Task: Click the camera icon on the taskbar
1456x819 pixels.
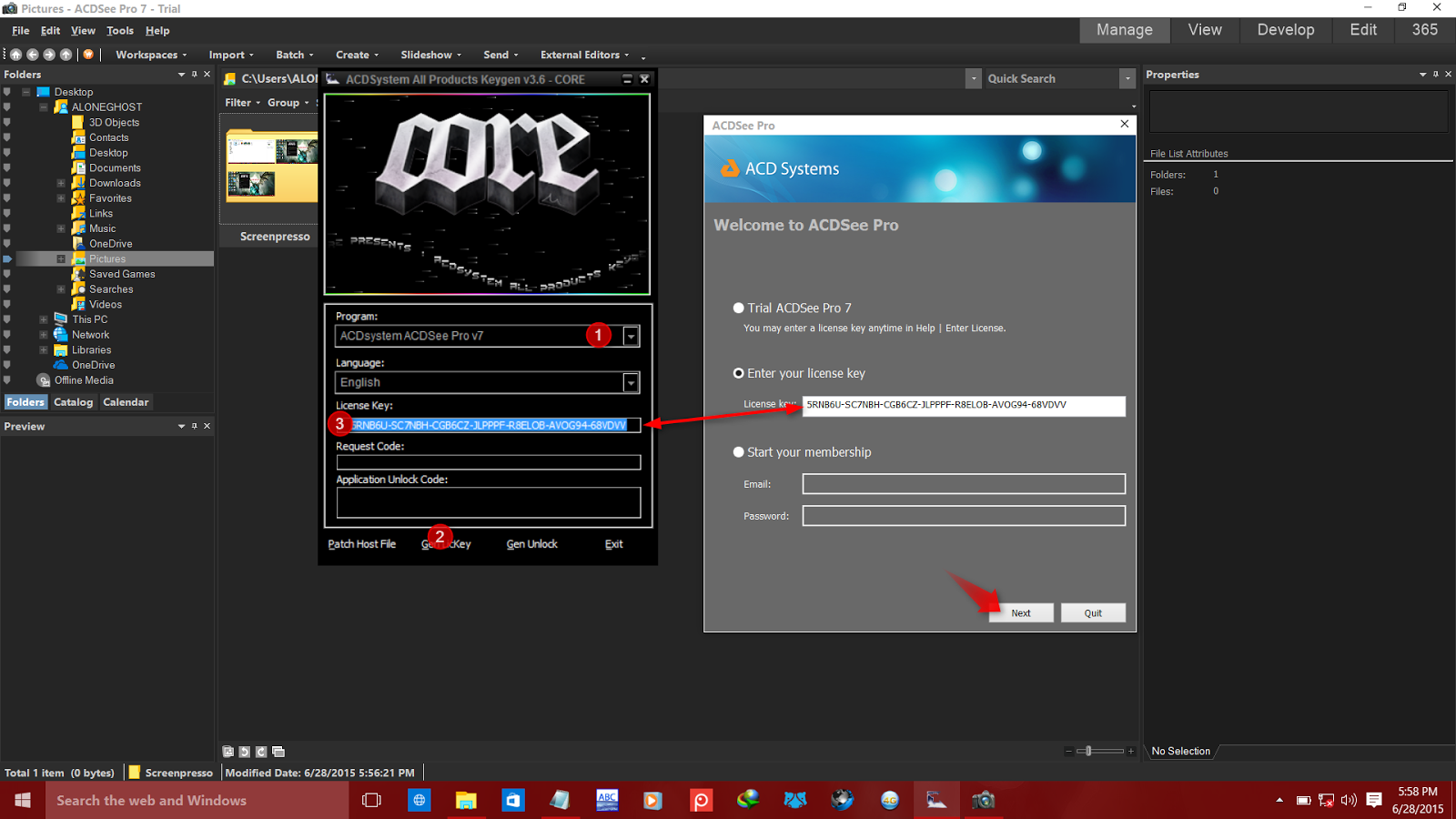Action: pos(983,800)
